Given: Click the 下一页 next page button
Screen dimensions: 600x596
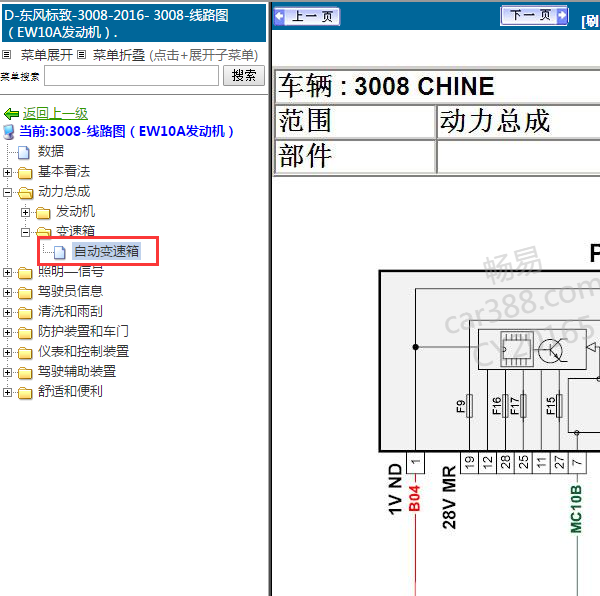Looking at the screenshot, I should [534, 16].
